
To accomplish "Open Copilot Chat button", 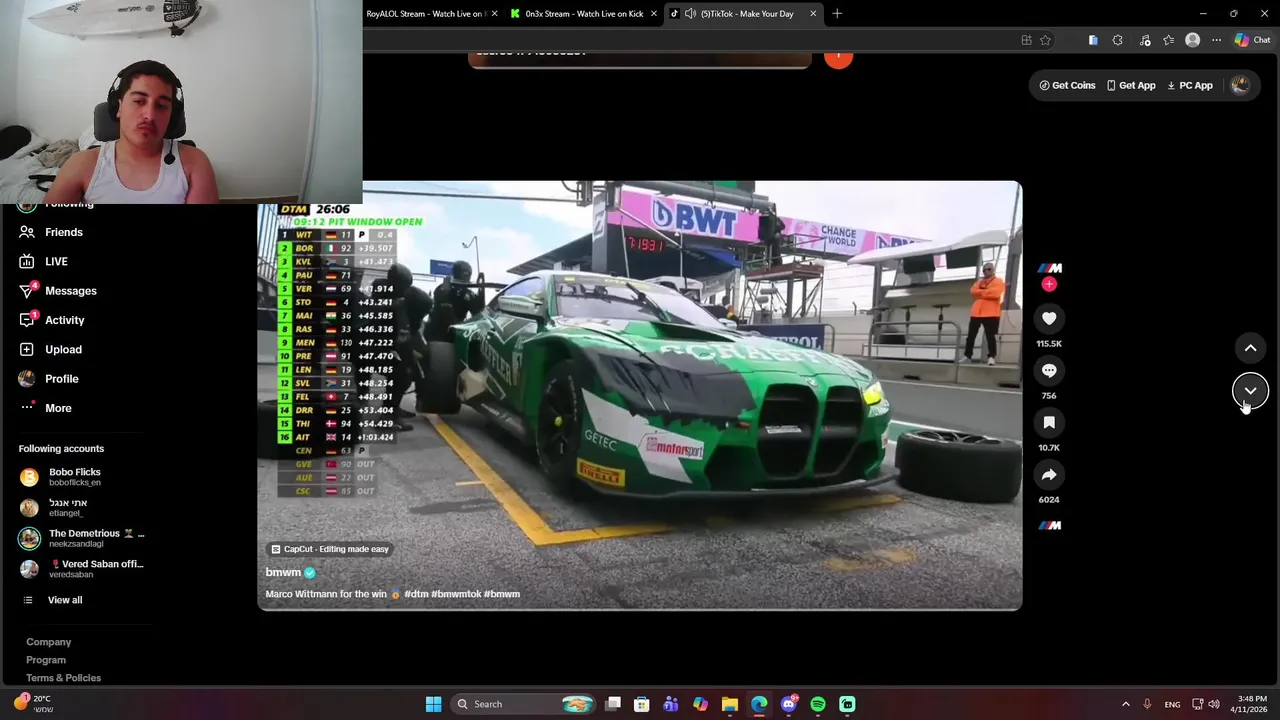I will tap(1252, 40).
